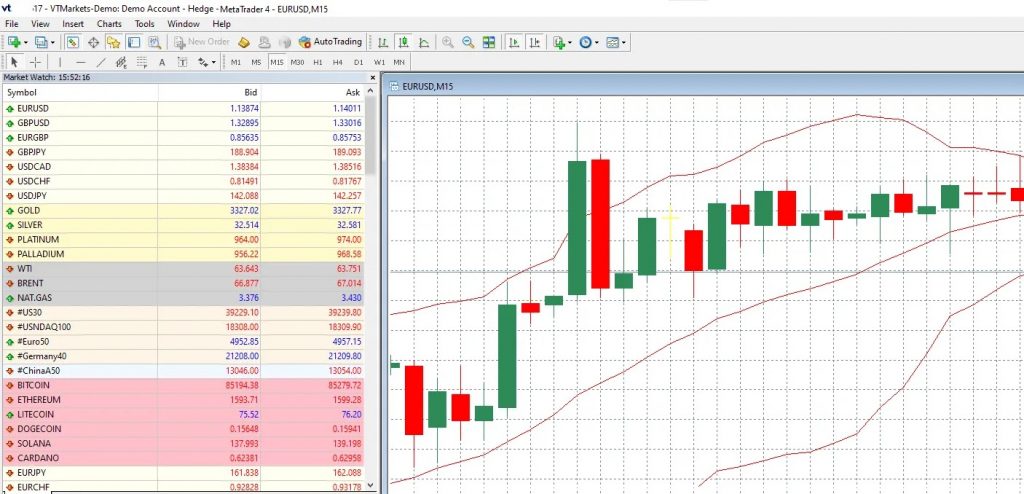Open the Templates dropdown arrow
This screenshot has width=1024, height=494.
point(624,42)
